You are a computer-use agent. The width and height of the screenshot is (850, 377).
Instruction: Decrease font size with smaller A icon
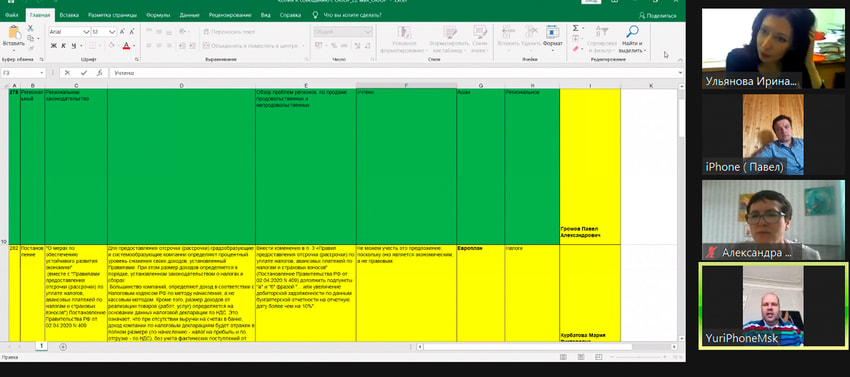pos(133,32)
